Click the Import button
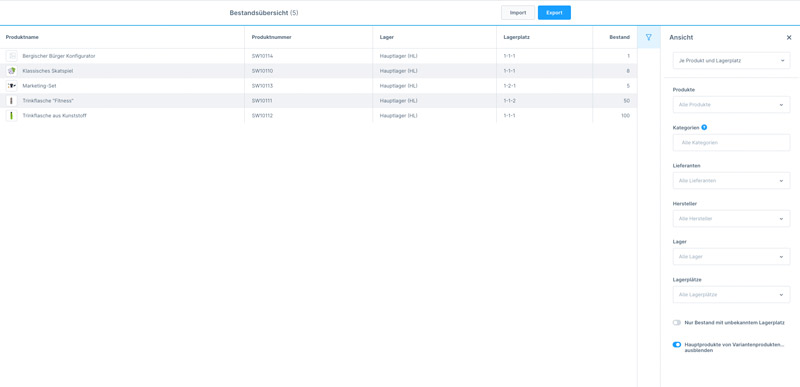Viewport: 800px width, 387px height. click(518, 13)
